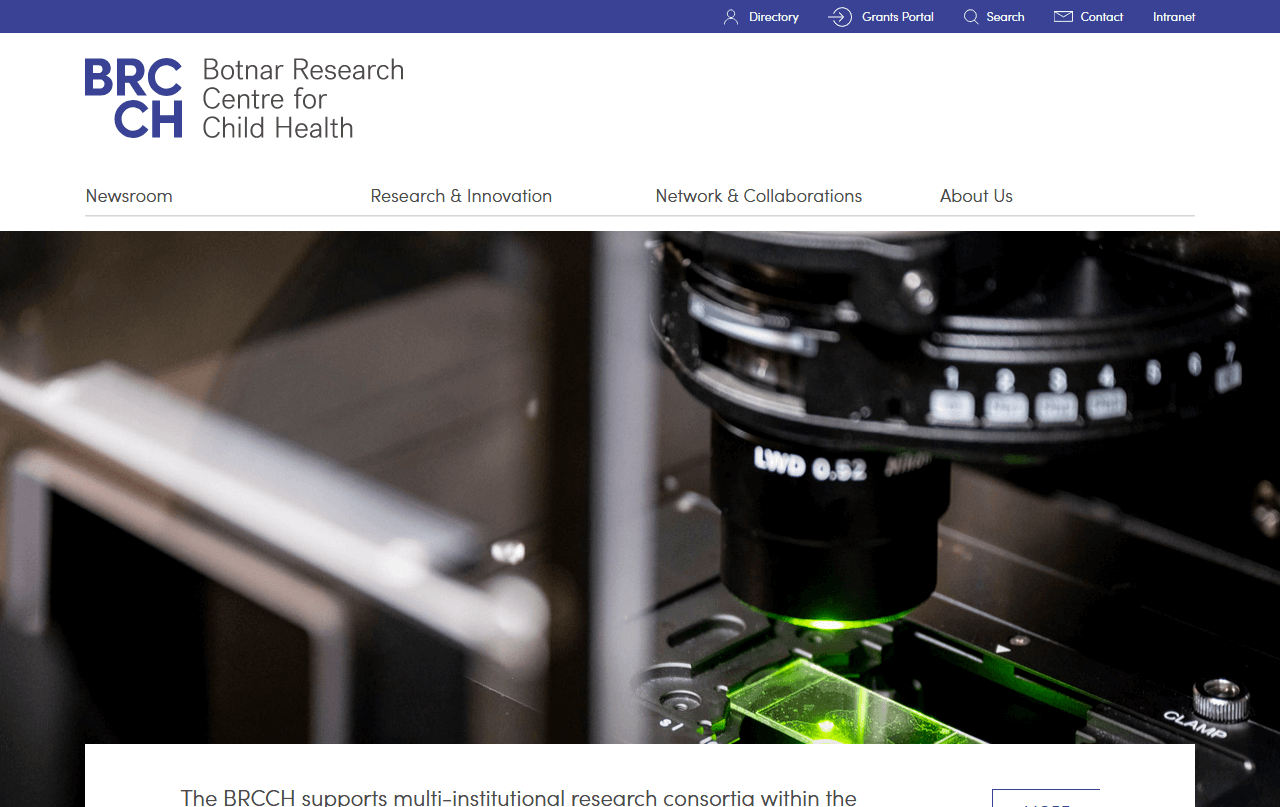Open the Intranet link
The height and width of the screenshot is (807, 1280).
pos(1173,17)
